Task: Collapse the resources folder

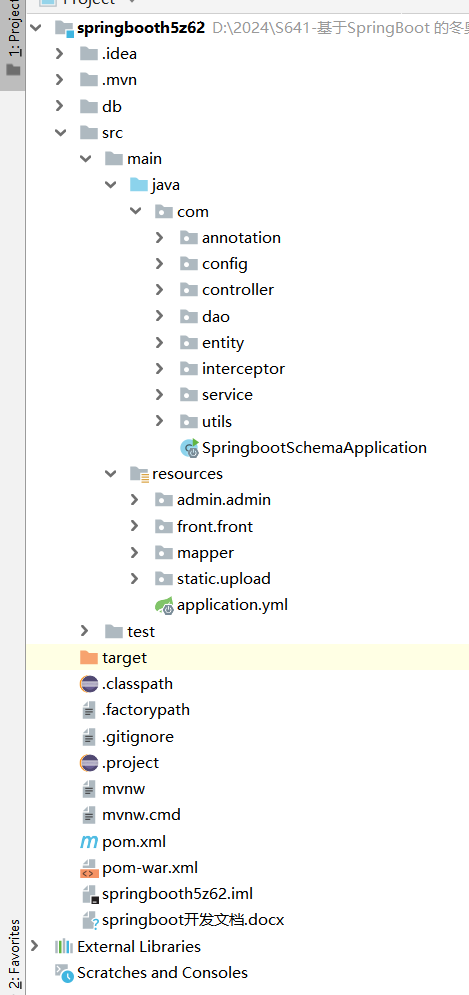Action: click(x=111, y=474)
